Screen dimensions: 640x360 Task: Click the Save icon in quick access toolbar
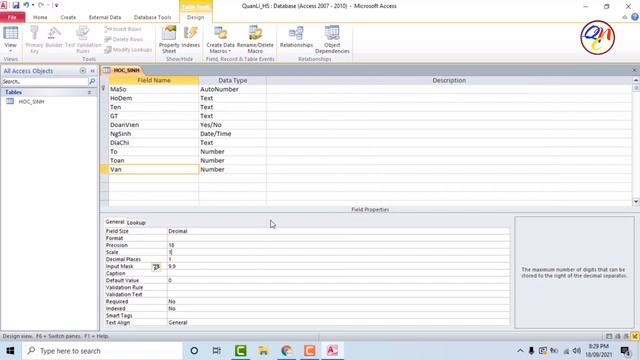click(16, 5)
